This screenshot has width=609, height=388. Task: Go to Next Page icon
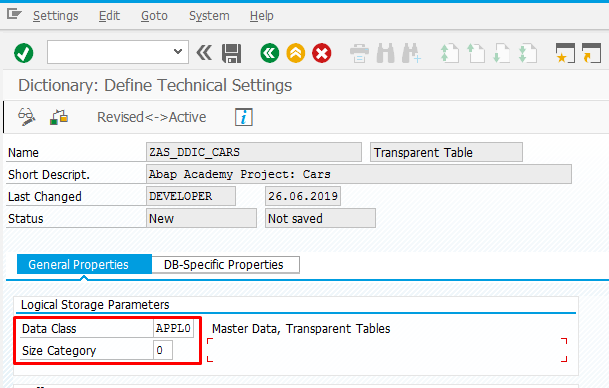pyautogui.click(x=501, y=53)
